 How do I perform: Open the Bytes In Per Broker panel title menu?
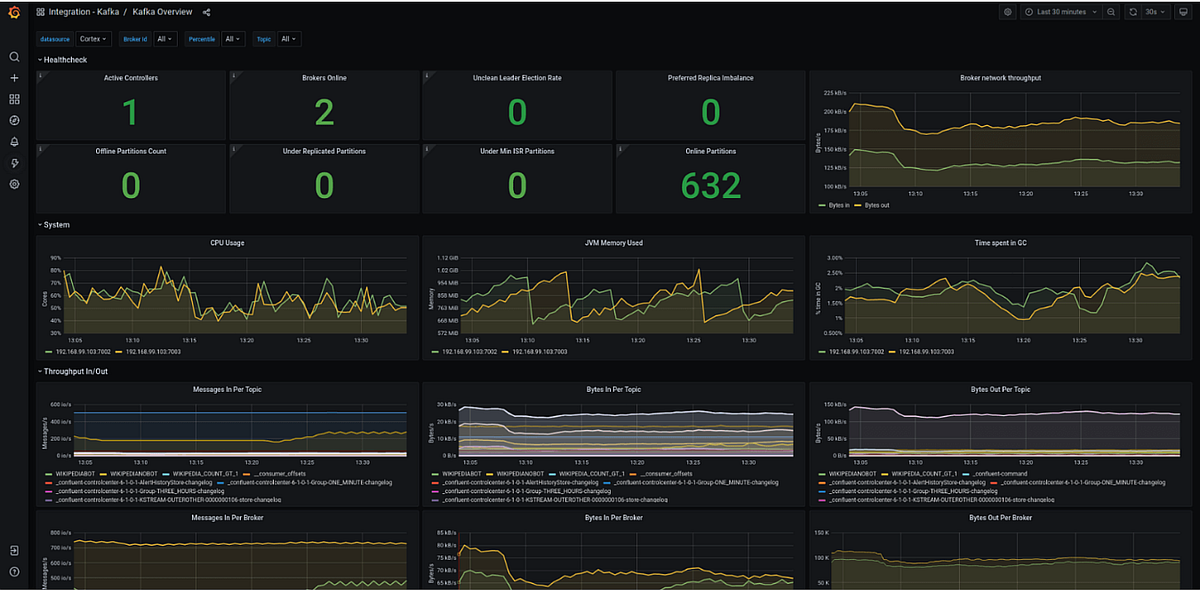pos(613,518)
